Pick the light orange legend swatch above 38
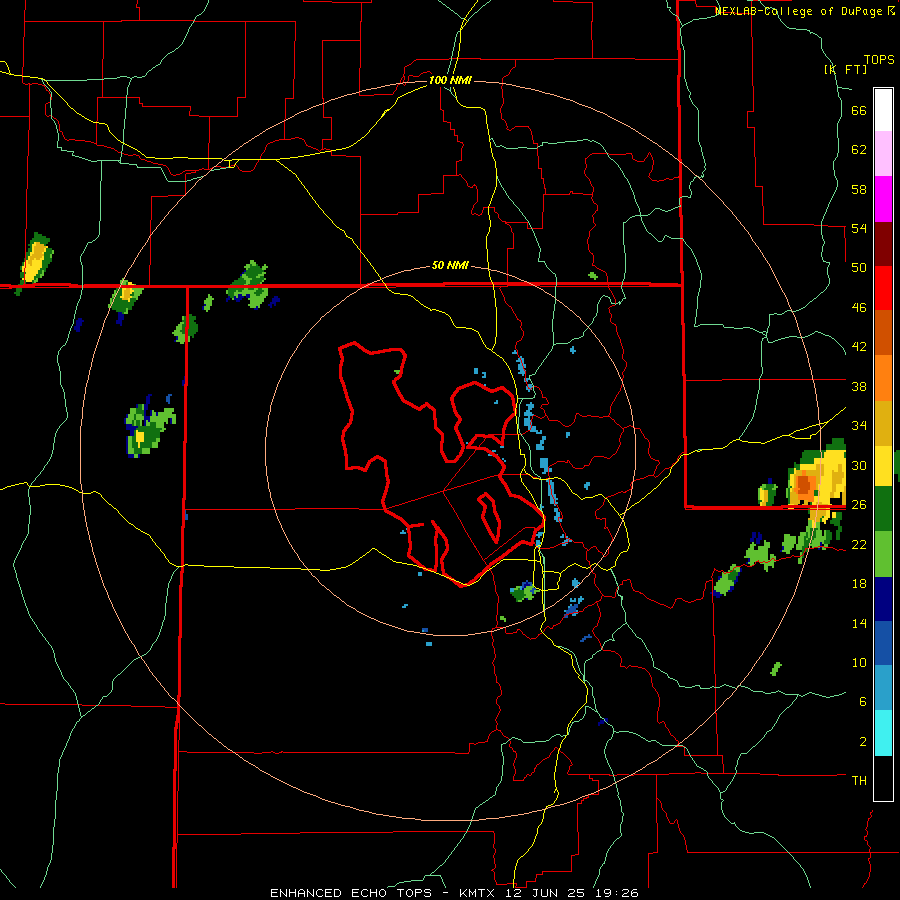The height and width of the screenshot is (900, 900). click(883, 378)
